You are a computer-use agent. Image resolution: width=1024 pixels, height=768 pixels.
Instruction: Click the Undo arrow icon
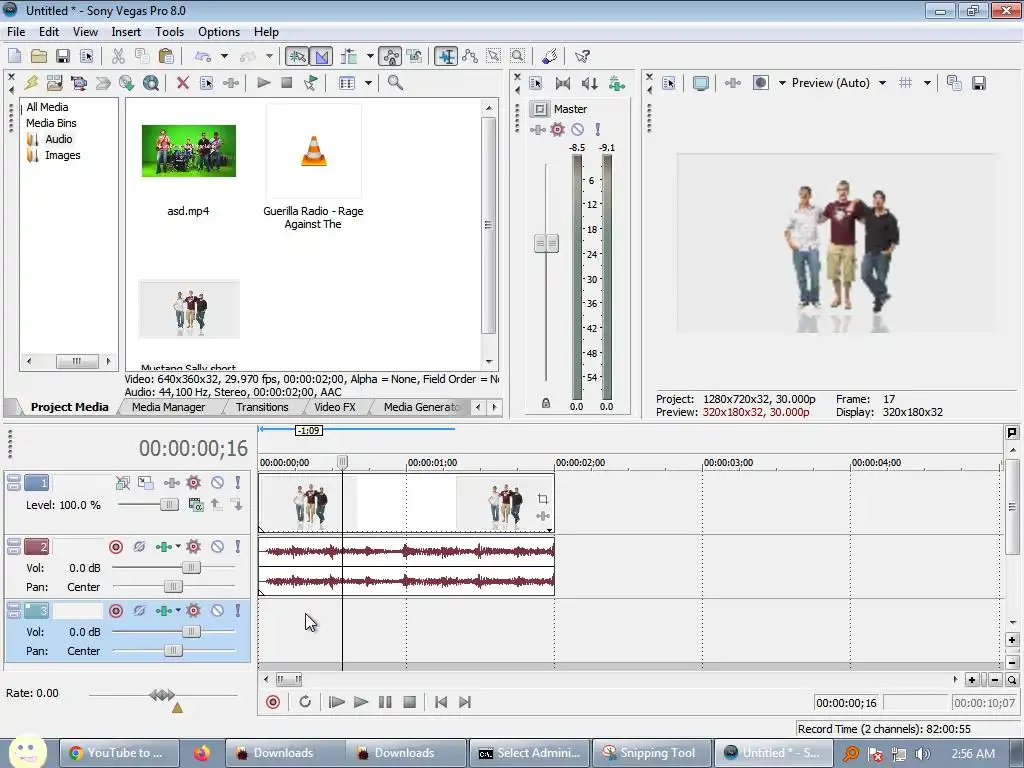tap(203, 56)
